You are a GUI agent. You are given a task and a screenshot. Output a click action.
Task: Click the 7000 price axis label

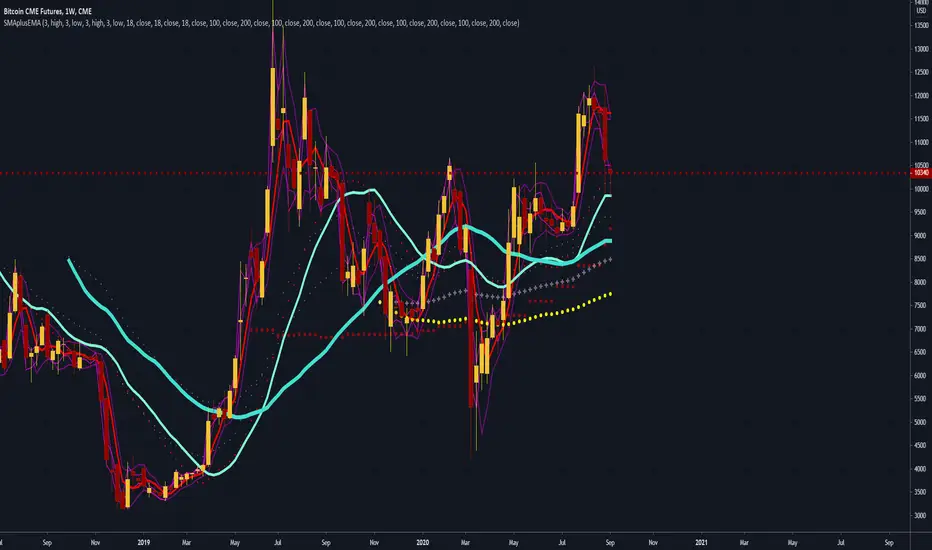pyautogui.click(x=921, y=329)
